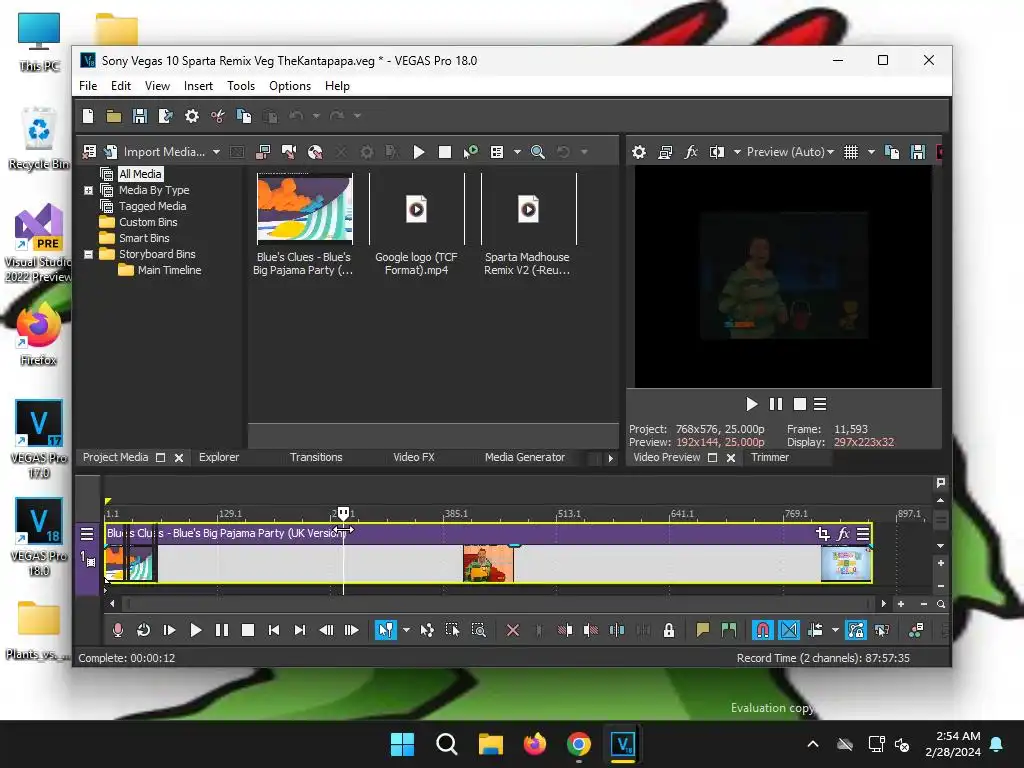Open Split Screen View dropdown arrow
Viewport: 1024px width, 768px height.
(x=737, y=152)
